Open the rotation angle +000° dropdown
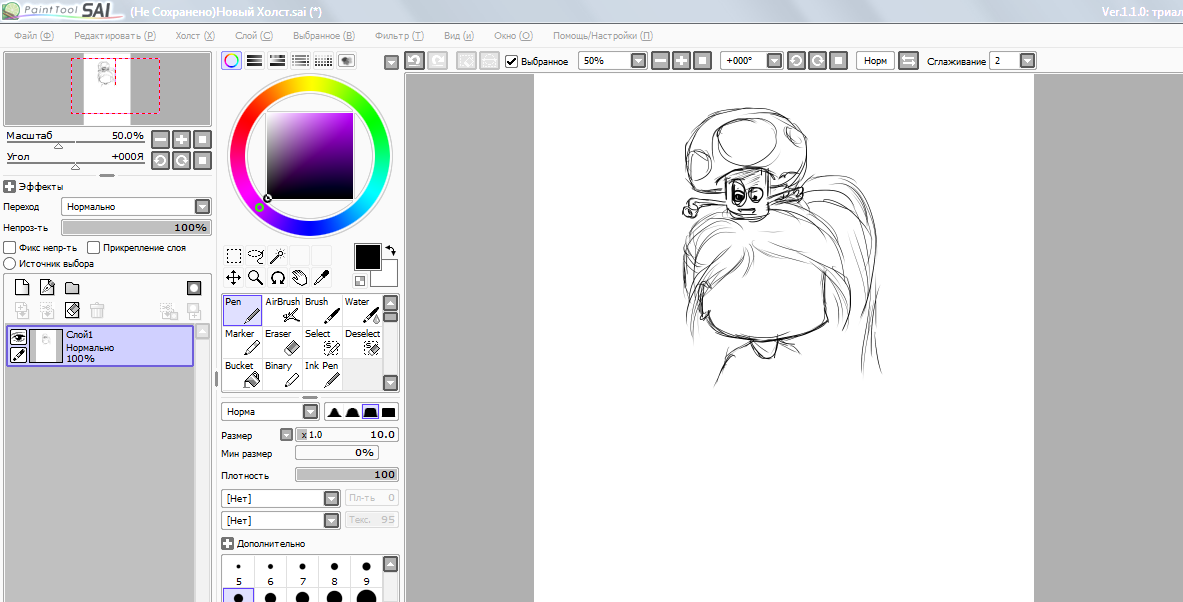Image resolution: width=1183 pixels, height=602 pixels. pyautogui.click(x=774, y=60)
